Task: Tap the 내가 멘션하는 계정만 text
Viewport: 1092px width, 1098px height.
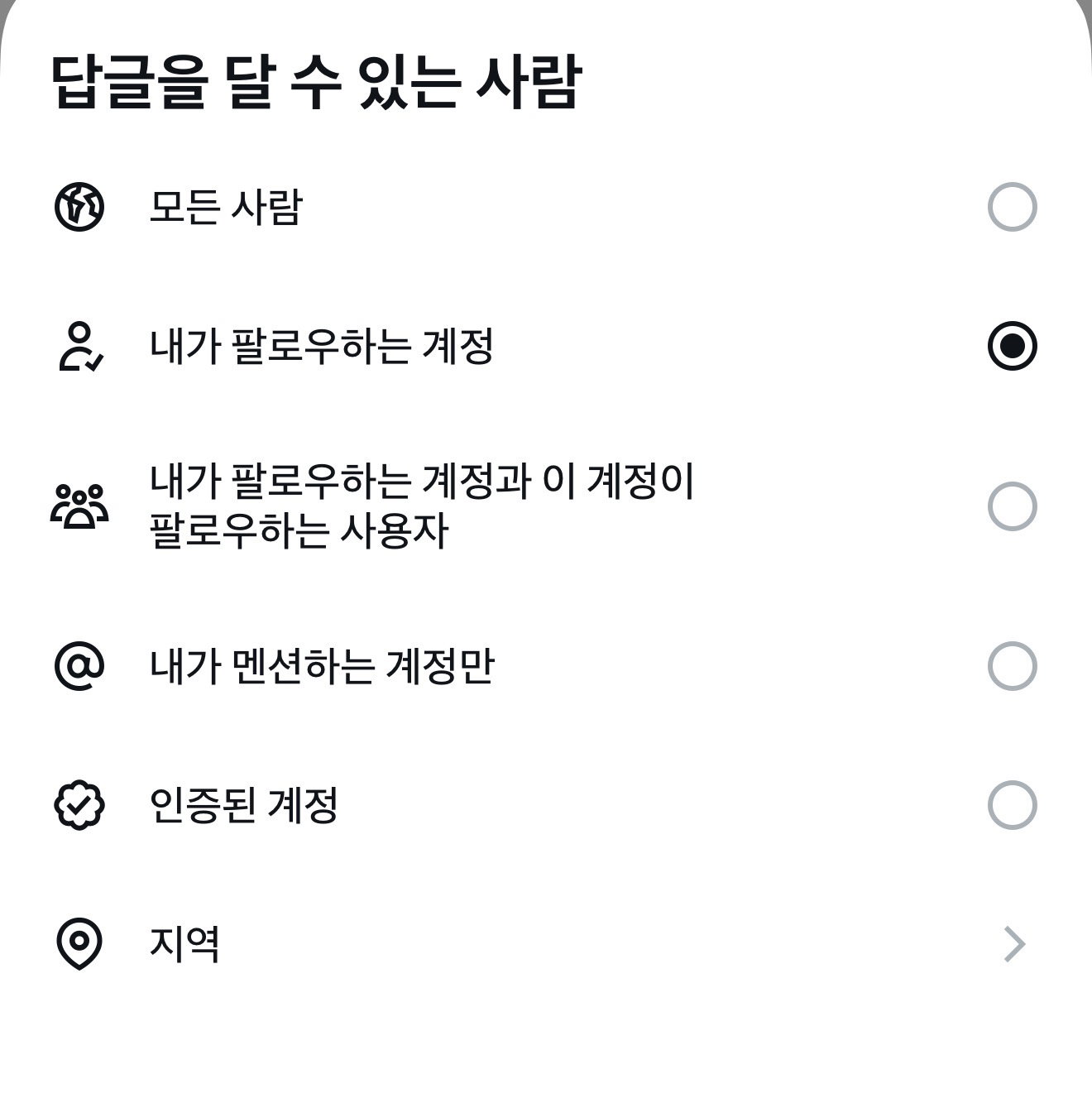Action: coord(322,666)
